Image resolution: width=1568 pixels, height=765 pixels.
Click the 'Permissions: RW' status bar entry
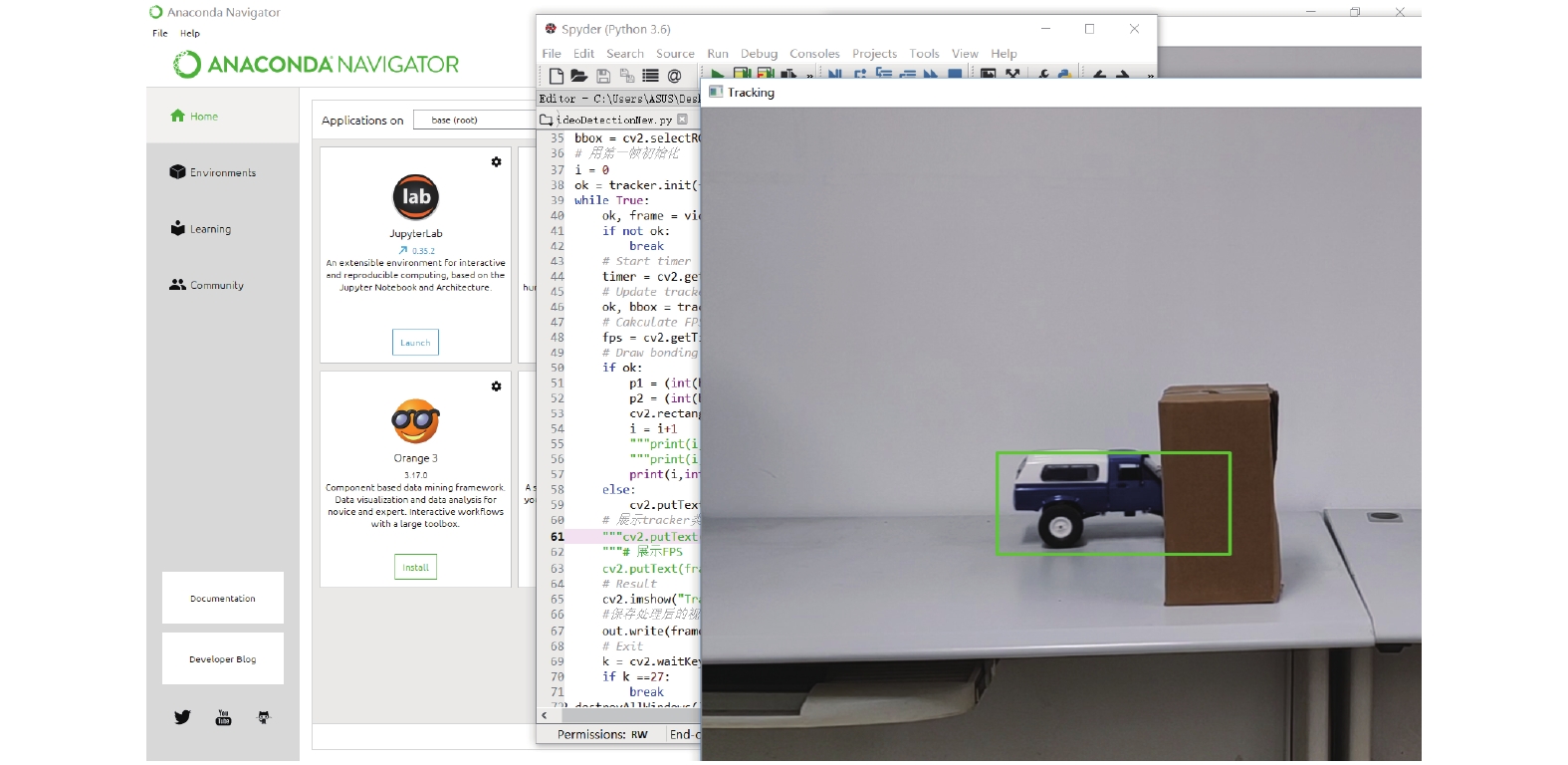(x=602, y=734)
